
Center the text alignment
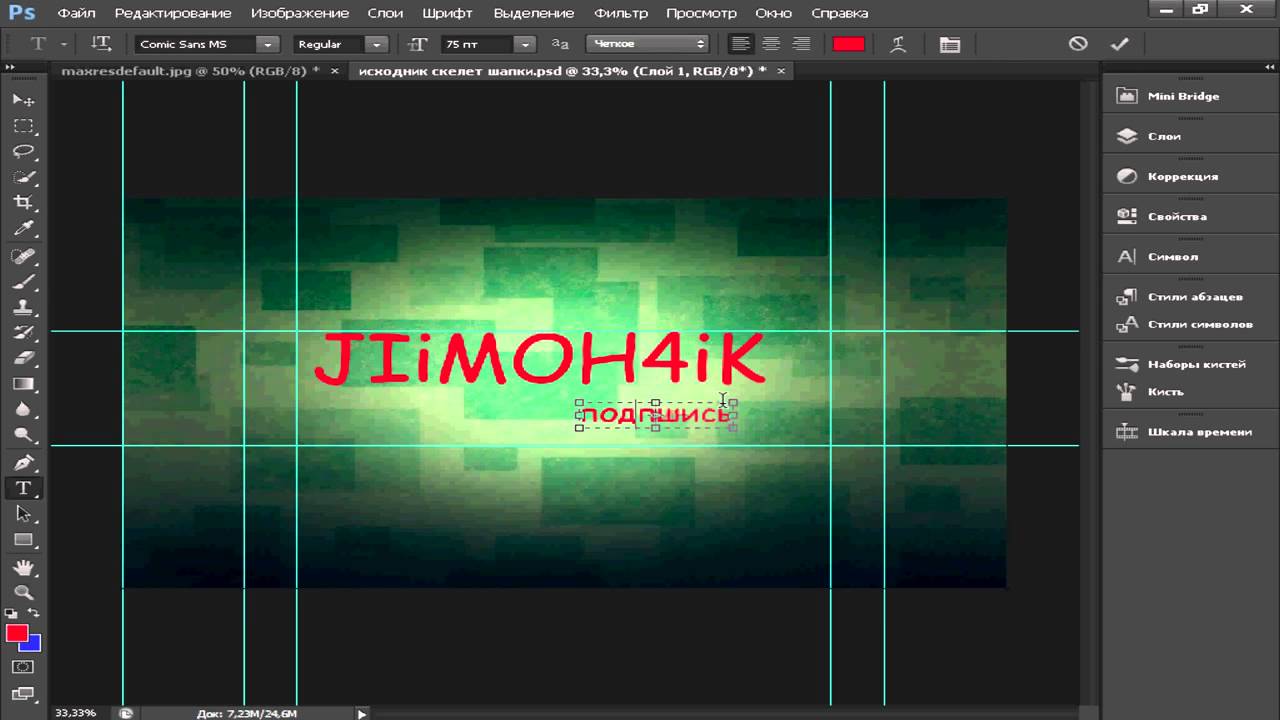771,44
